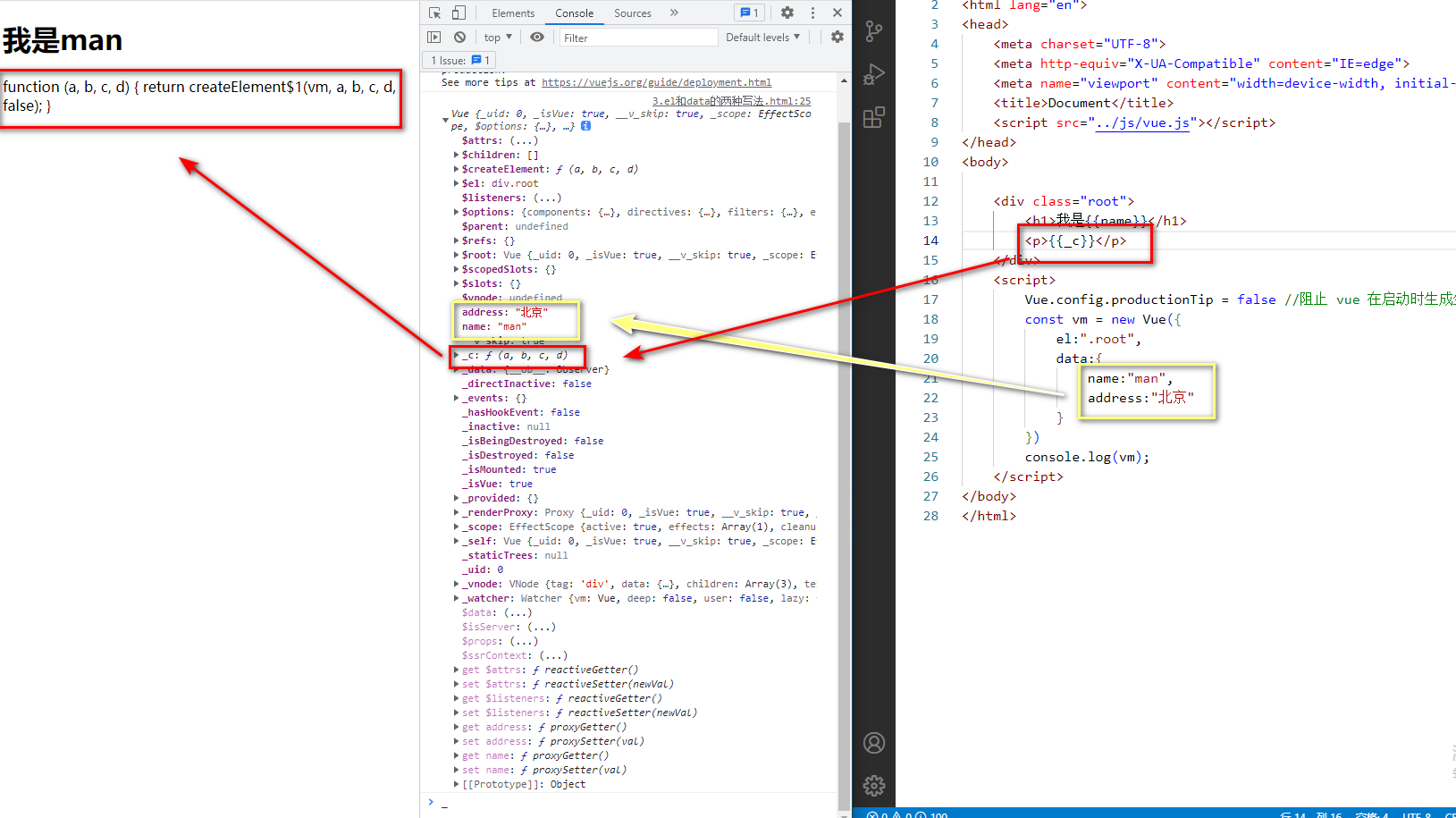
Task: Expand the _provided property
Action: click(457, 498)
